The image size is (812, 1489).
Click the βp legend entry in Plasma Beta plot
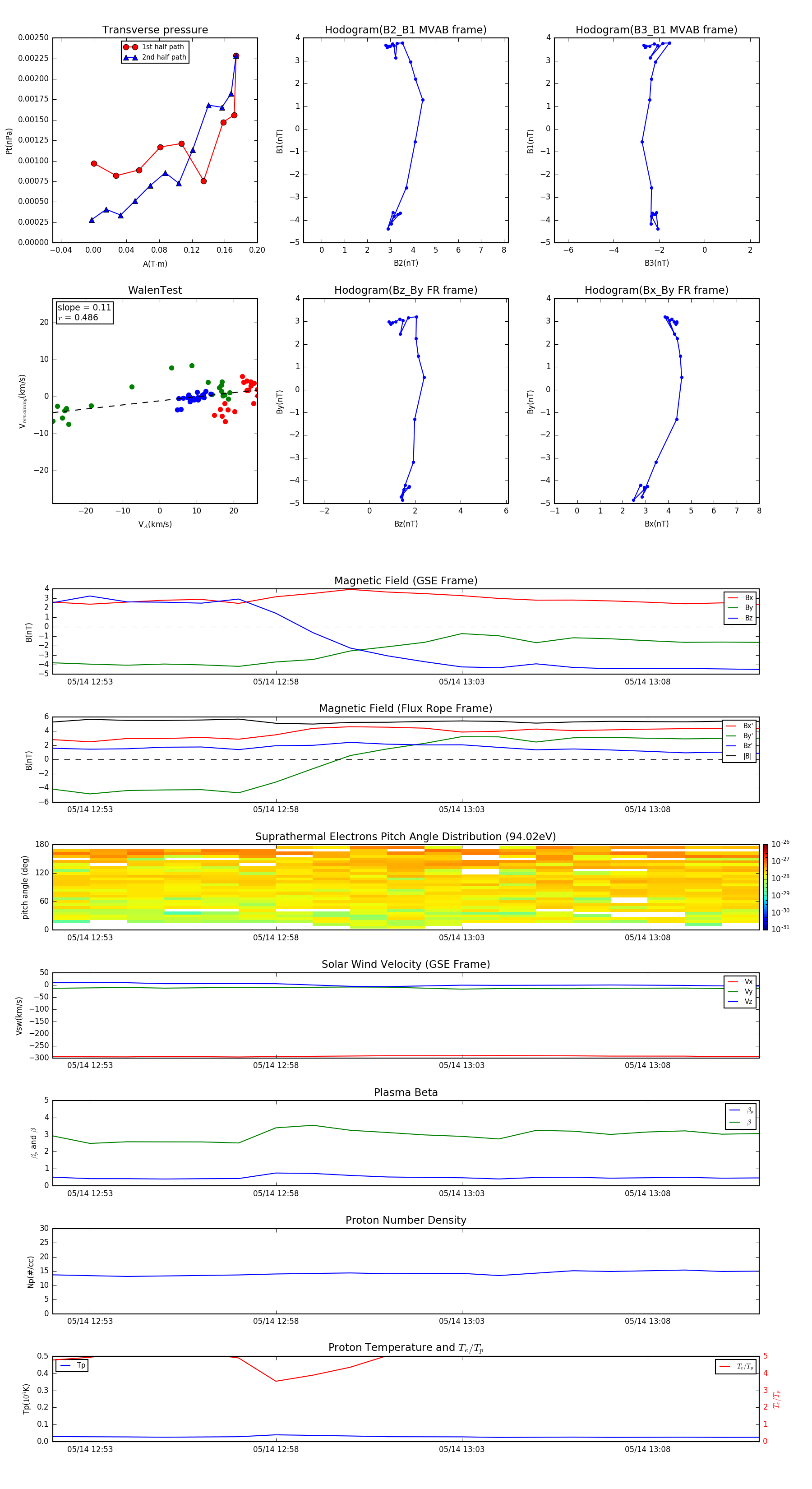click(x=740, y=1110)
